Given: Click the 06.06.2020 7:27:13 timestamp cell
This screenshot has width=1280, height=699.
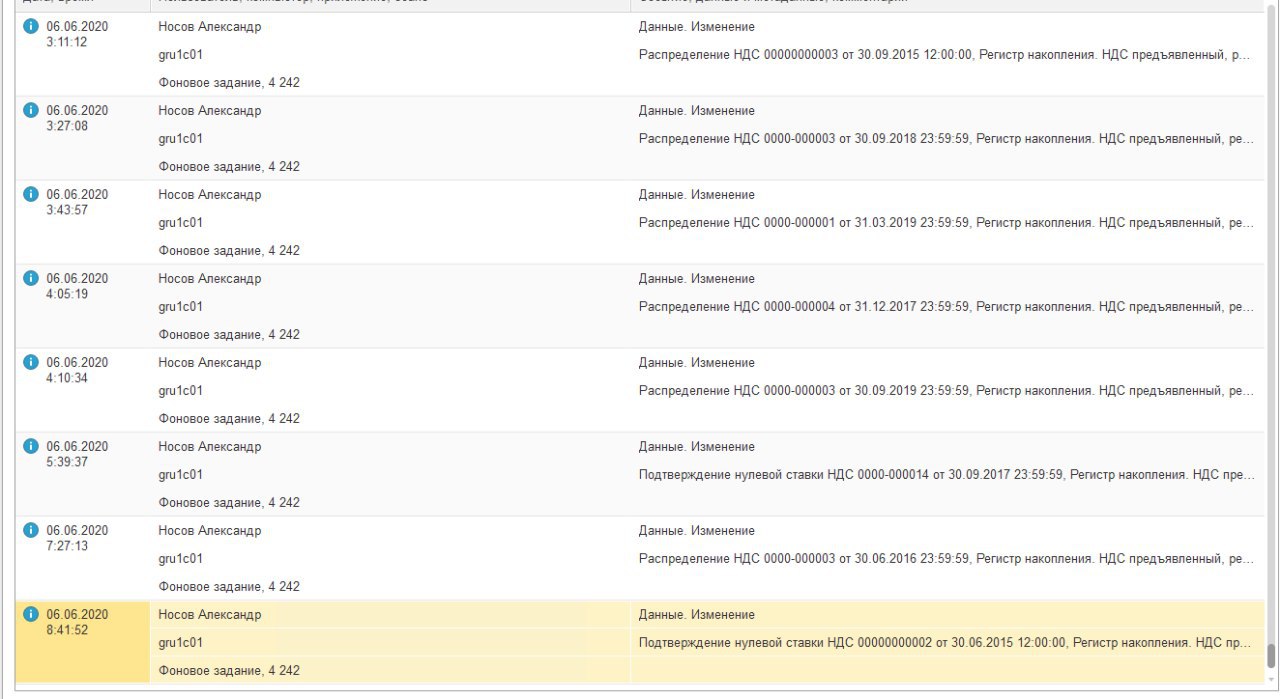Looking at the screenshot, I should (77, 538).
